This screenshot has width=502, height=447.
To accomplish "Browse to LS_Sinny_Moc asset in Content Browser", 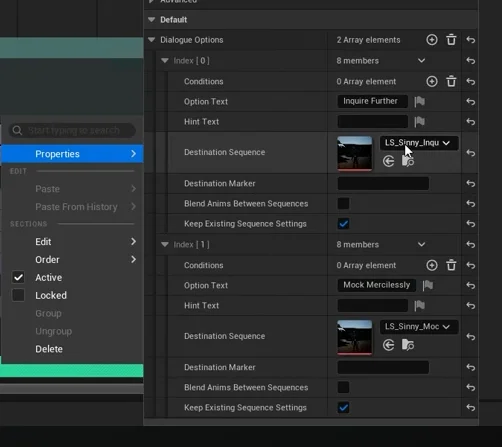I will click(408, 345).
